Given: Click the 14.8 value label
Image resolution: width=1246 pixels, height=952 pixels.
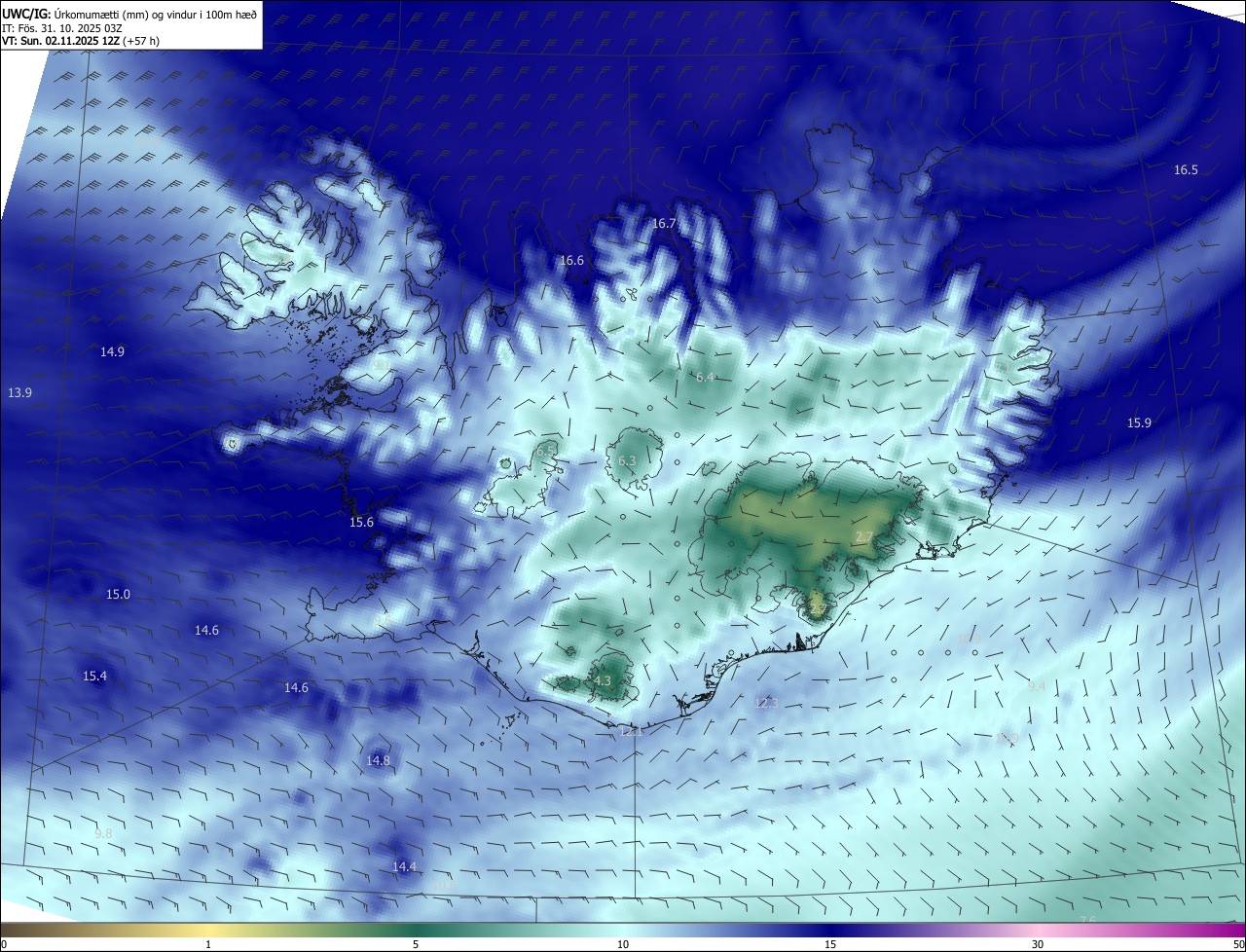Looking at the screenshot, I should point(378,761).
